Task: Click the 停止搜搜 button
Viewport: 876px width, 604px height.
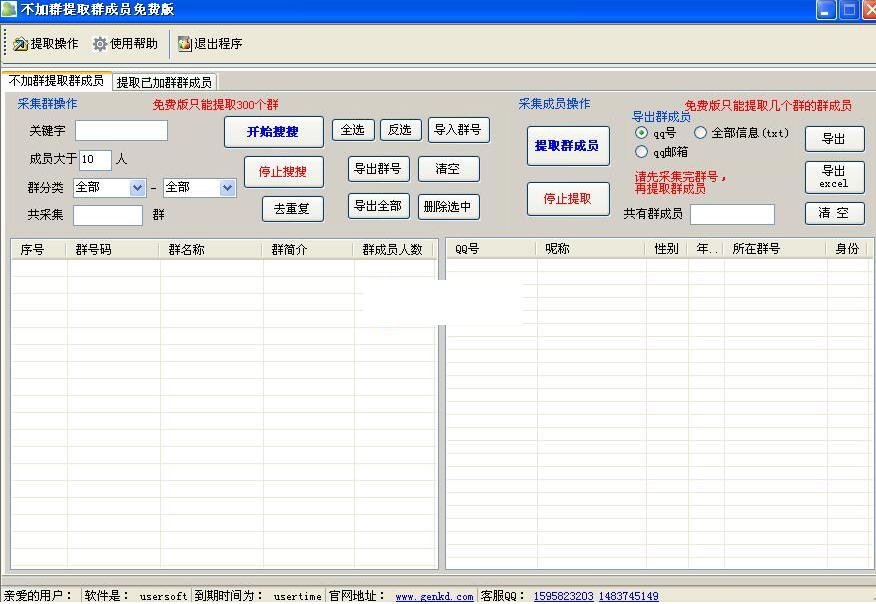Action: 283,171
